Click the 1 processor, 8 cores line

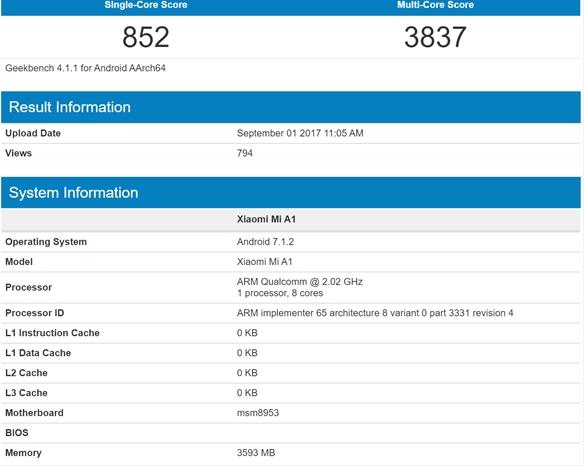[x=280, y=293]
